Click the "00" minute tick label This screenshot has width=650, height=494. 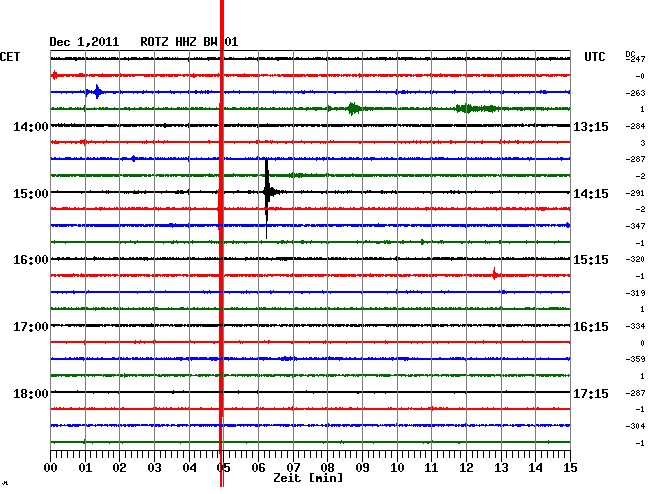(51, 468)
